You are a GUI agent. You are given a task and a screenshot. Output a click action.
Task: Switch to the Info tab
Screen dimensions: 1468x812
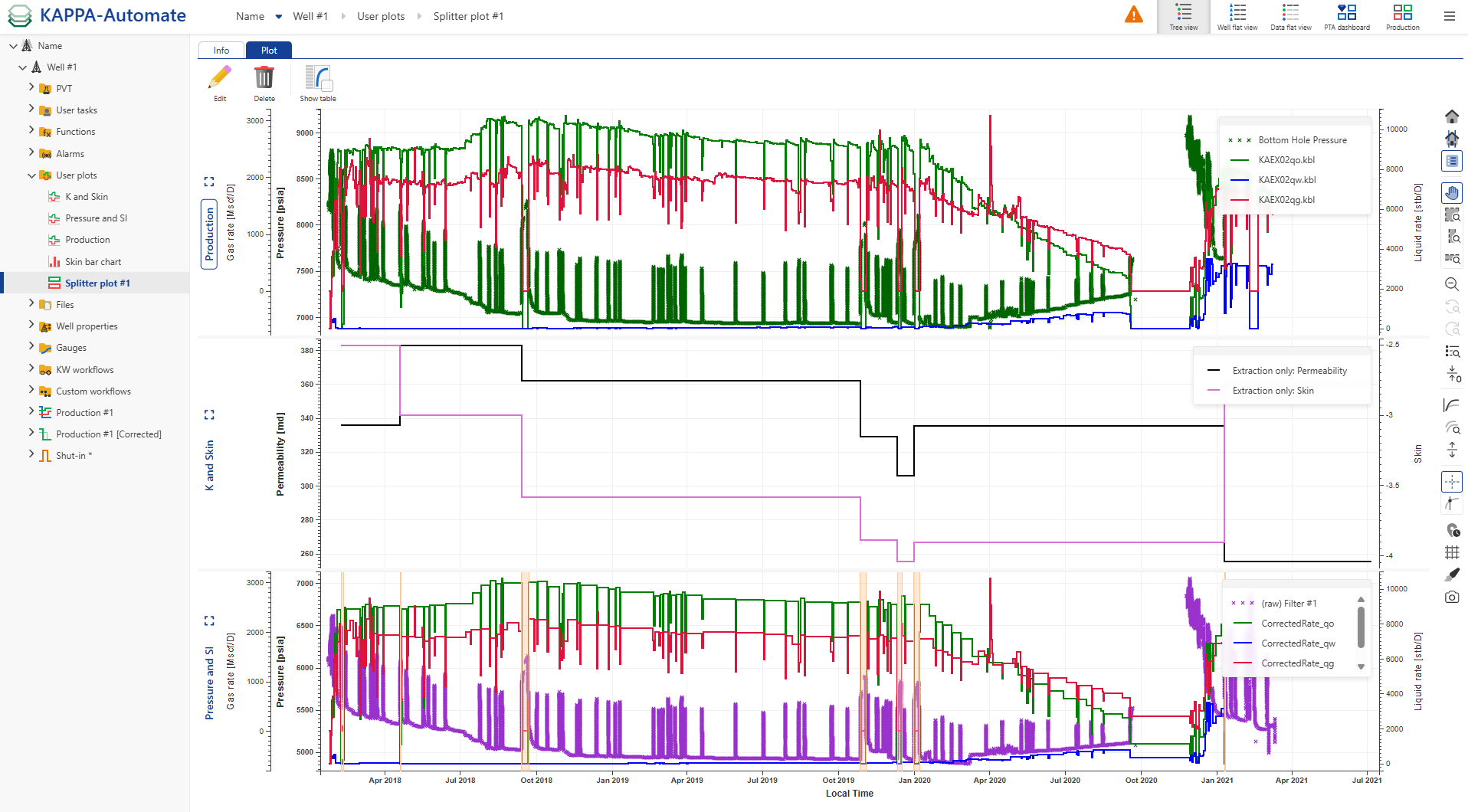221,51
